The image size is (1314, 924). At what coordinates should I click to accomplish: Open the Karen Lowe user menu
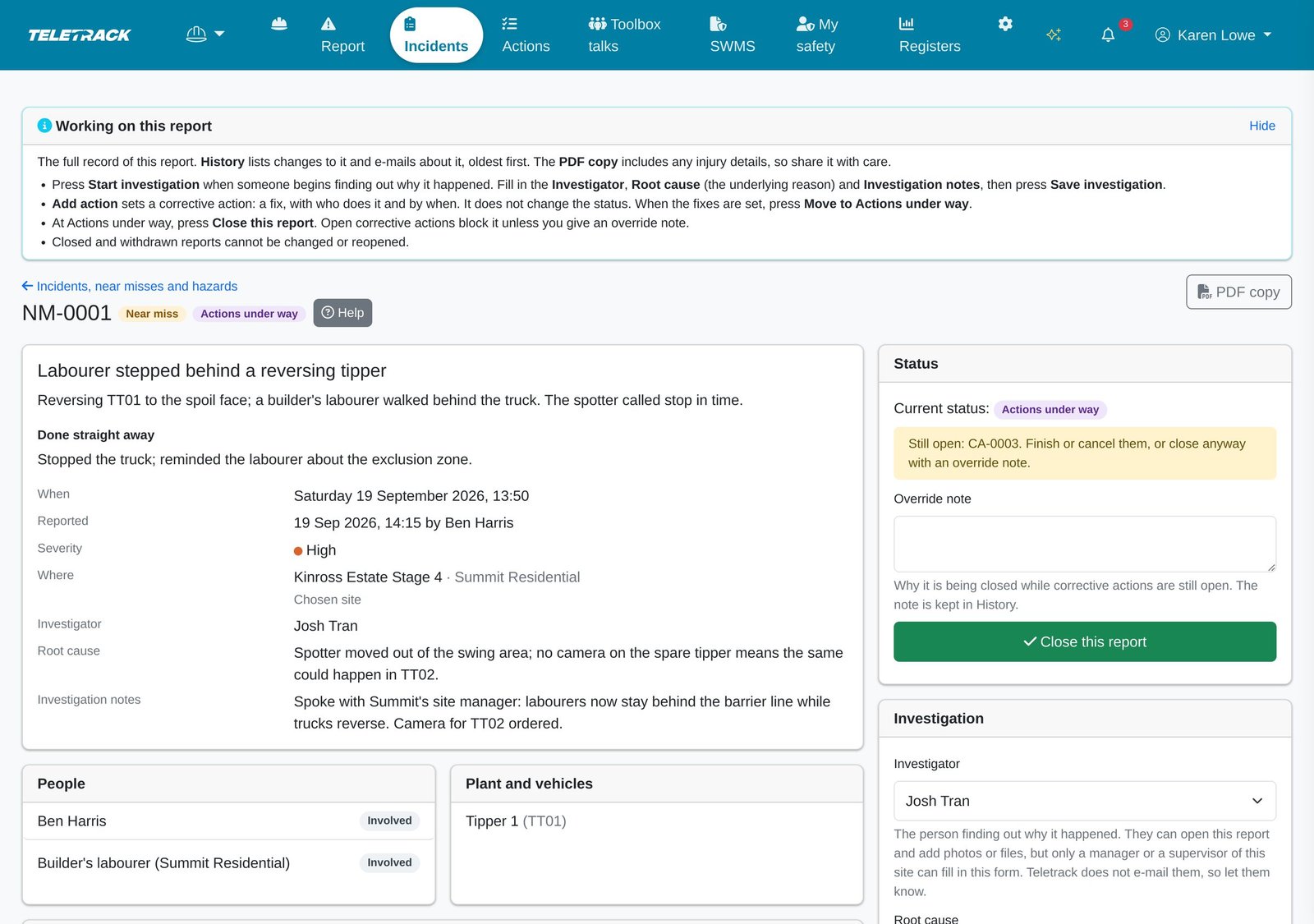click(x=1213, y=35)
